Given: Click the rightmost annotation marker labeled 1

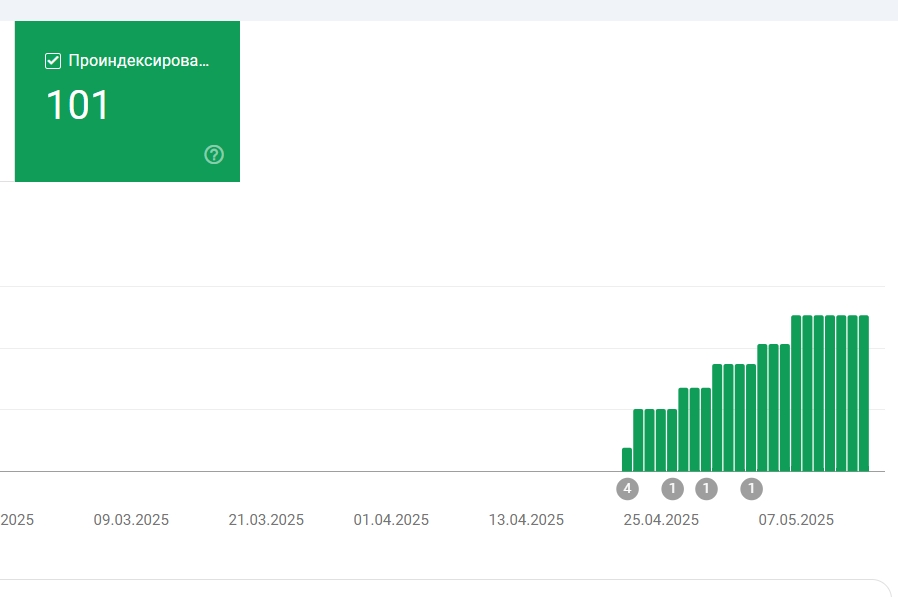Looking at the screenshot, I should [751, 489].
